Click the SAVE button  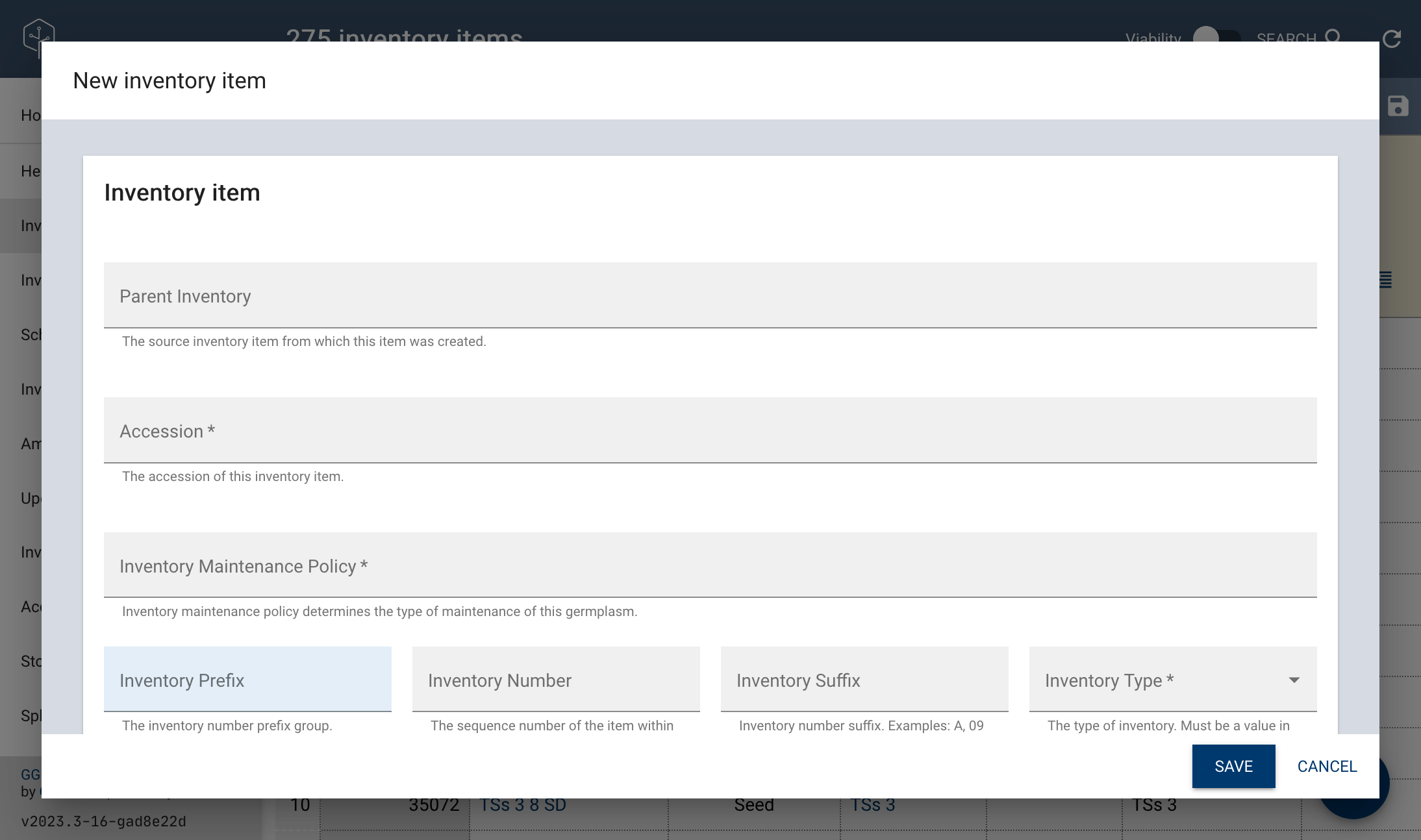pyautogui.click(x=1233, y=766)
